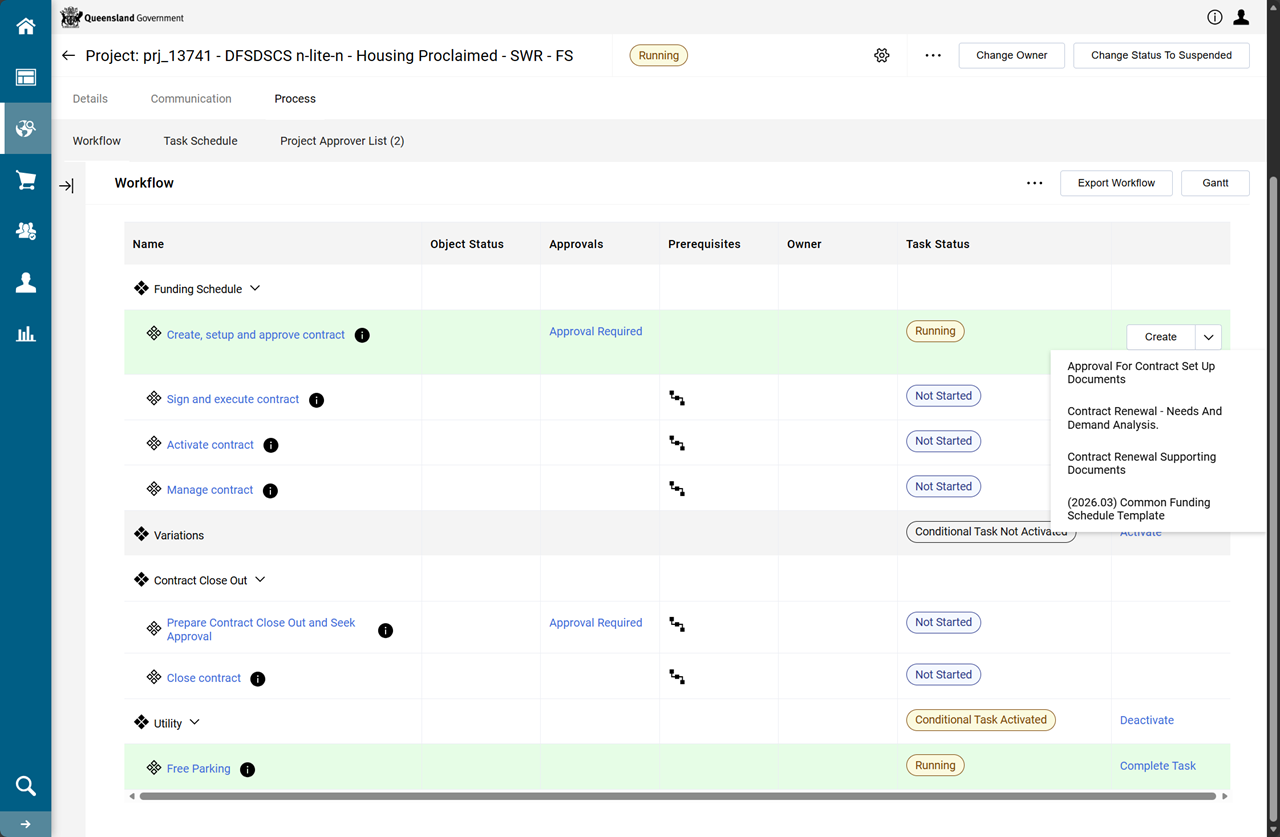
Task: Click info icon next to Activate contract
Action: [270, 445]
